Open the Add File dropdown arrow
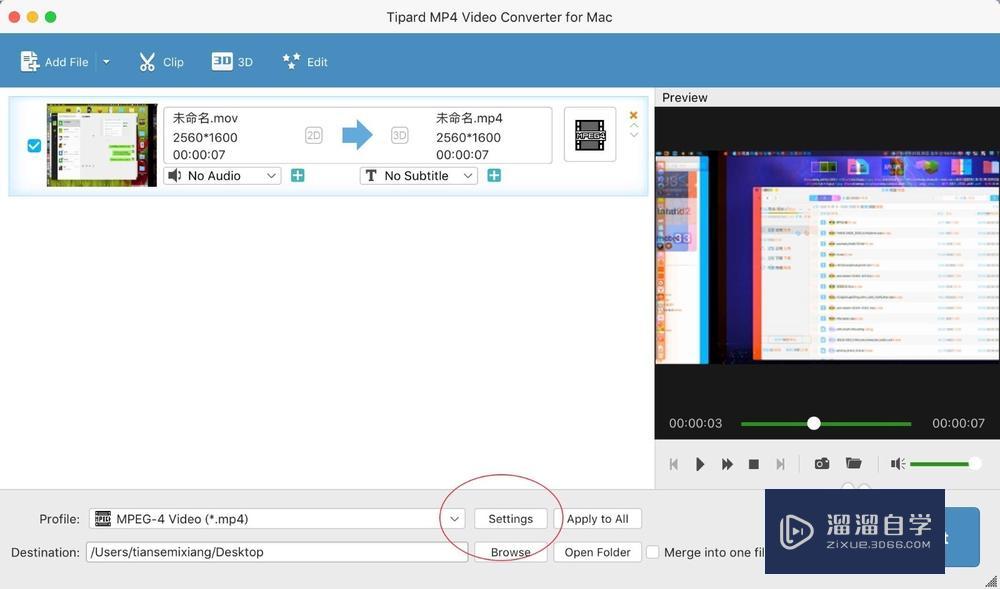The height and width of the screenshot is (589, 1000). tap(107, 62)
